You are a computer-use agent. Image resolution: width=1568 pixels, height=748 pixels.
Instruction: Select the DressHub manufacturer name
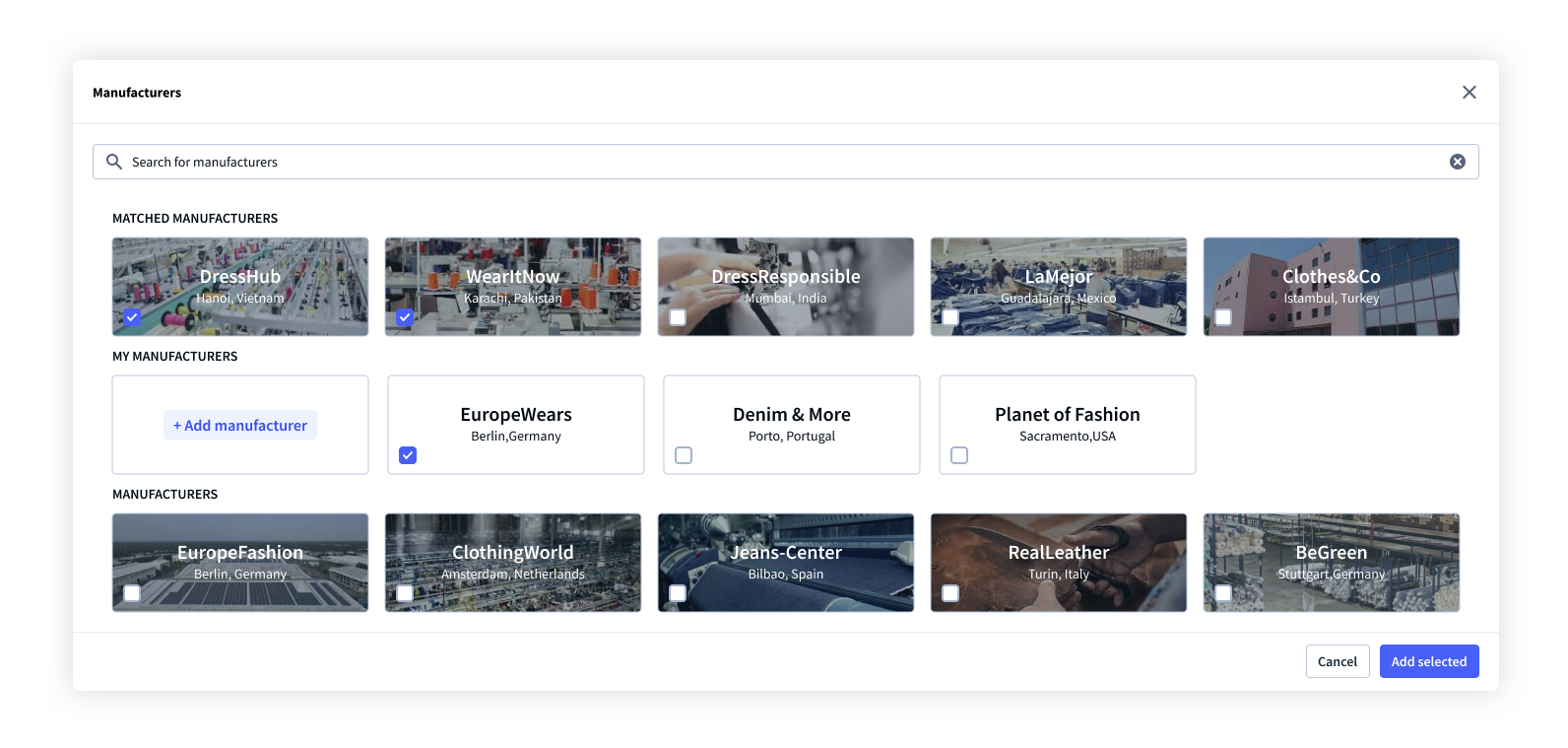pyautogui.click(x=240, y=277)
